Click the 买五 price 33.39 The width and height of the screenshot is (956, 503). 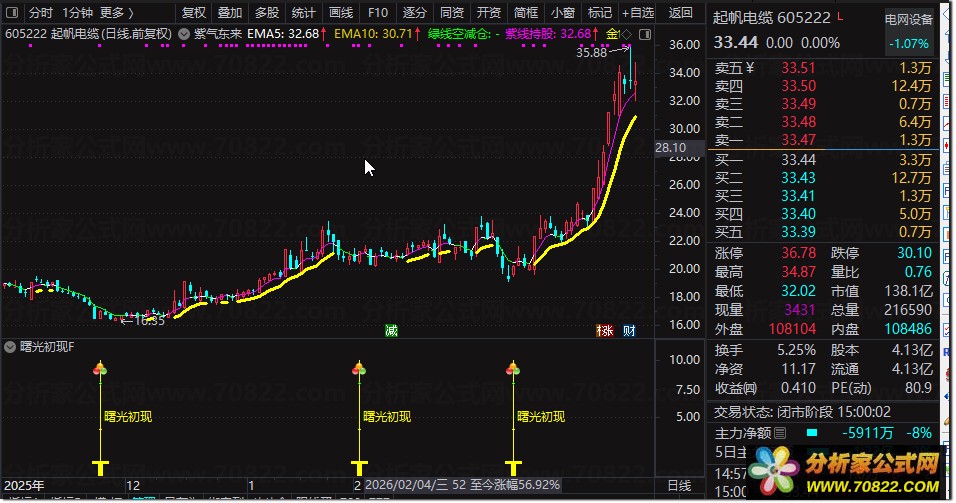(798, 232)
